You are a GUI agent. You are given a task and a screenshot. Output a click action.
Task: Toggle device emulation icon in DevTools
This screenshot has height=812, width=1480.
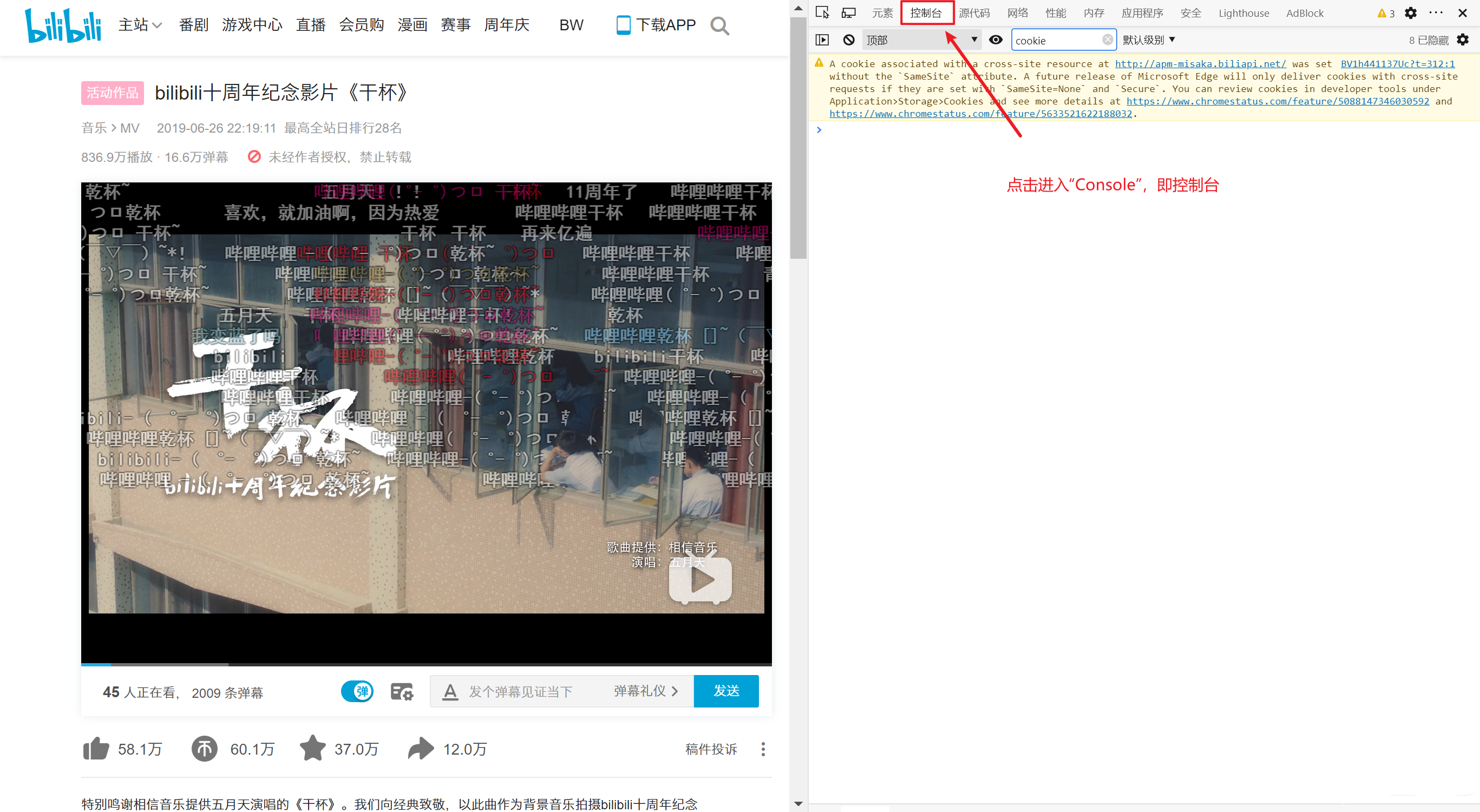pyautogui.click(x=849, y=12)
